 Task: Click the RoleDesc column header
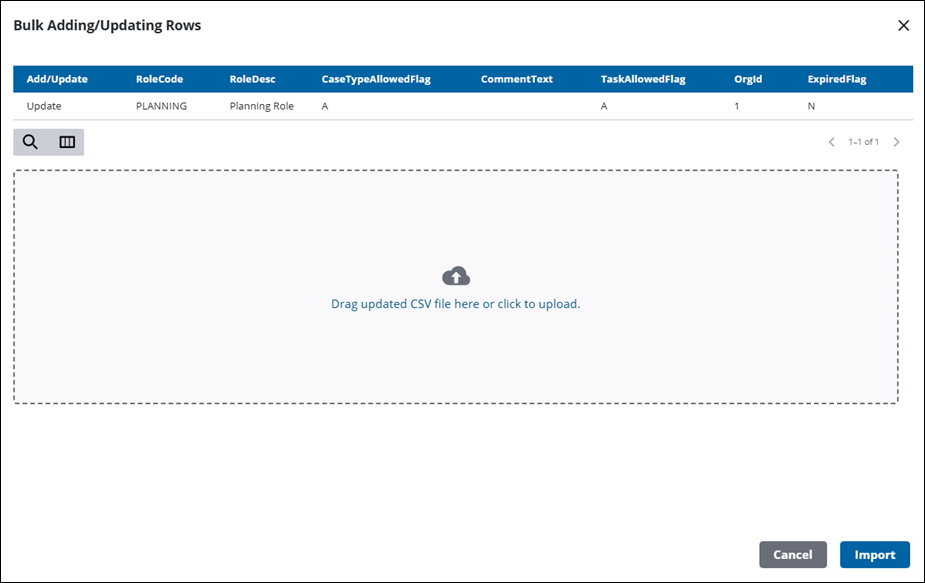tap(252, 79)
